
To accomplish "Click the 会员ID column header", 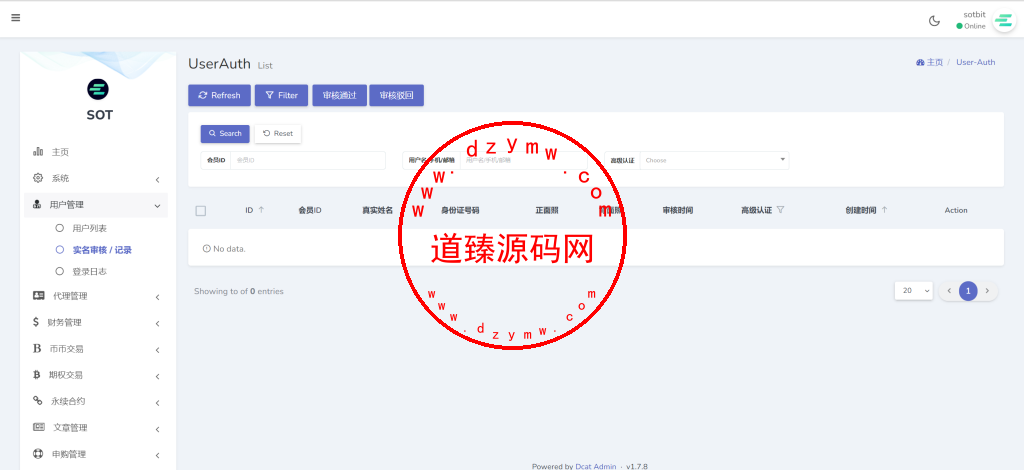I will (310, 210).
